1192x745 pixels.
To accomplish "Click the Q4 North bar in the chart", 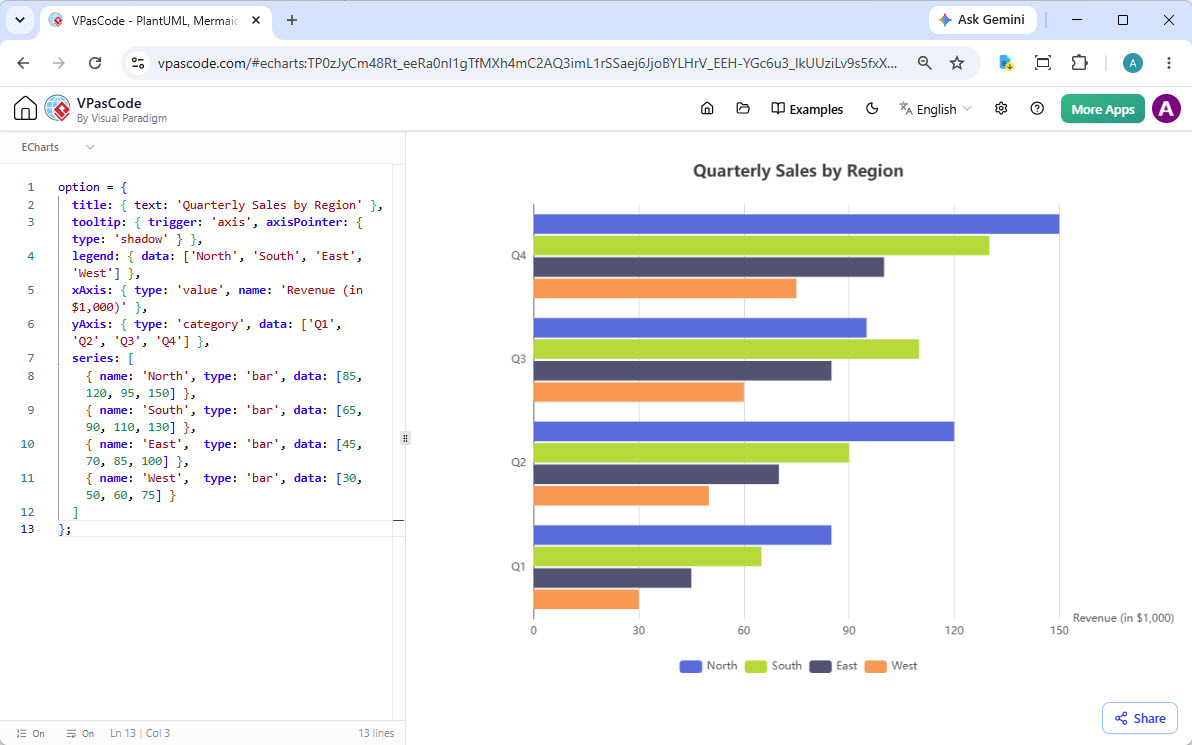I will coord(796,224).
